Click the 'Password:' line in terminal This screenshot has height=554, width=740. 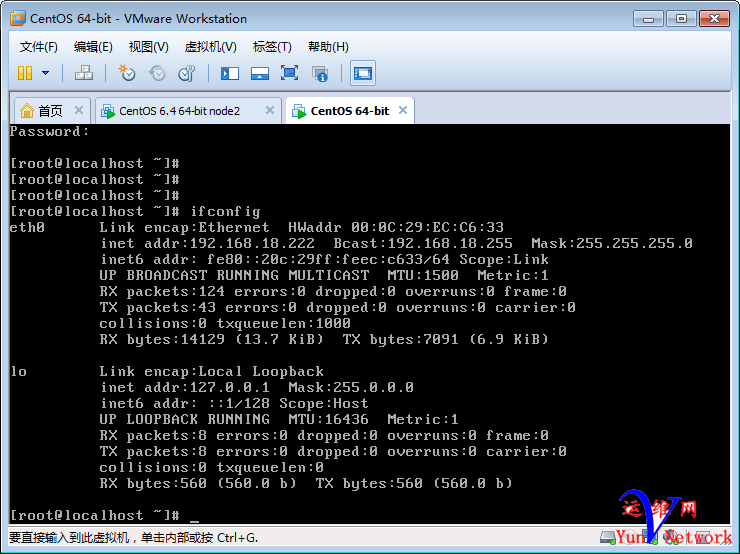(49, 132)
